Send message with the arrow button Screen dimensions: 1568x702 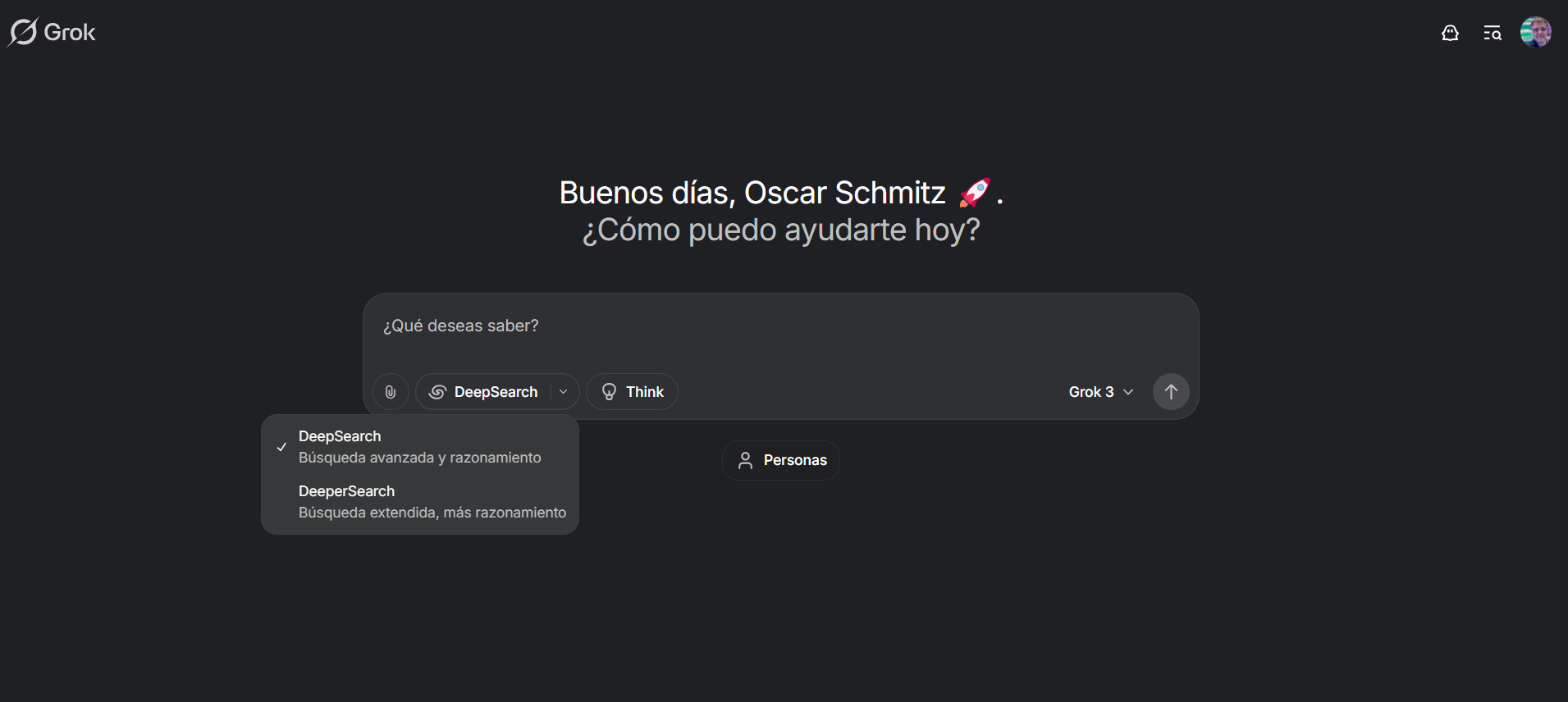click(1171, 392)
